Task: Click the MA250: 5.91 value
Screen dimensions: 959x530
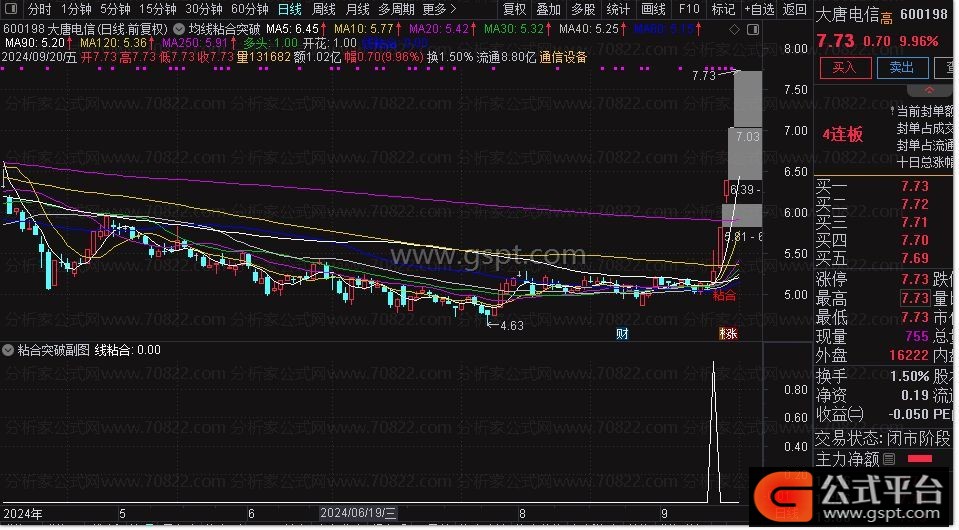Action: click(194, 43)
